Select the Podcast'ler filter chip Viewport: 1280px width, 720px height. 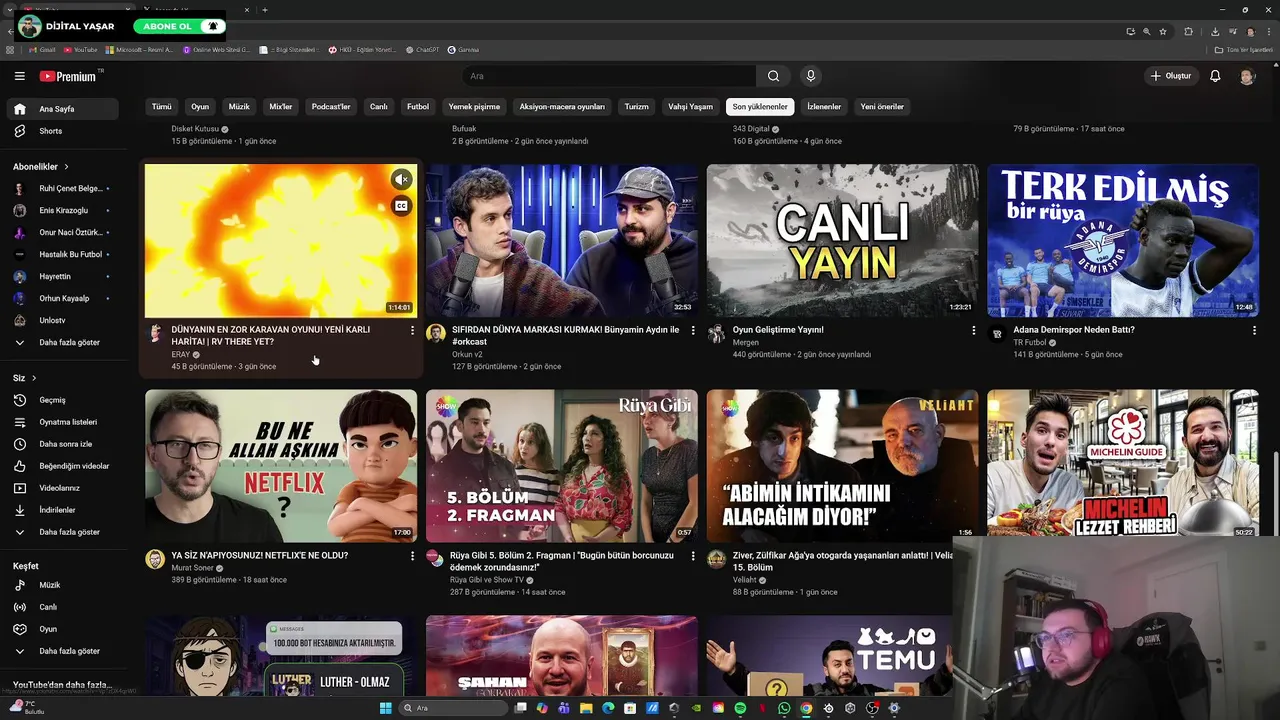tap(331, 107)
